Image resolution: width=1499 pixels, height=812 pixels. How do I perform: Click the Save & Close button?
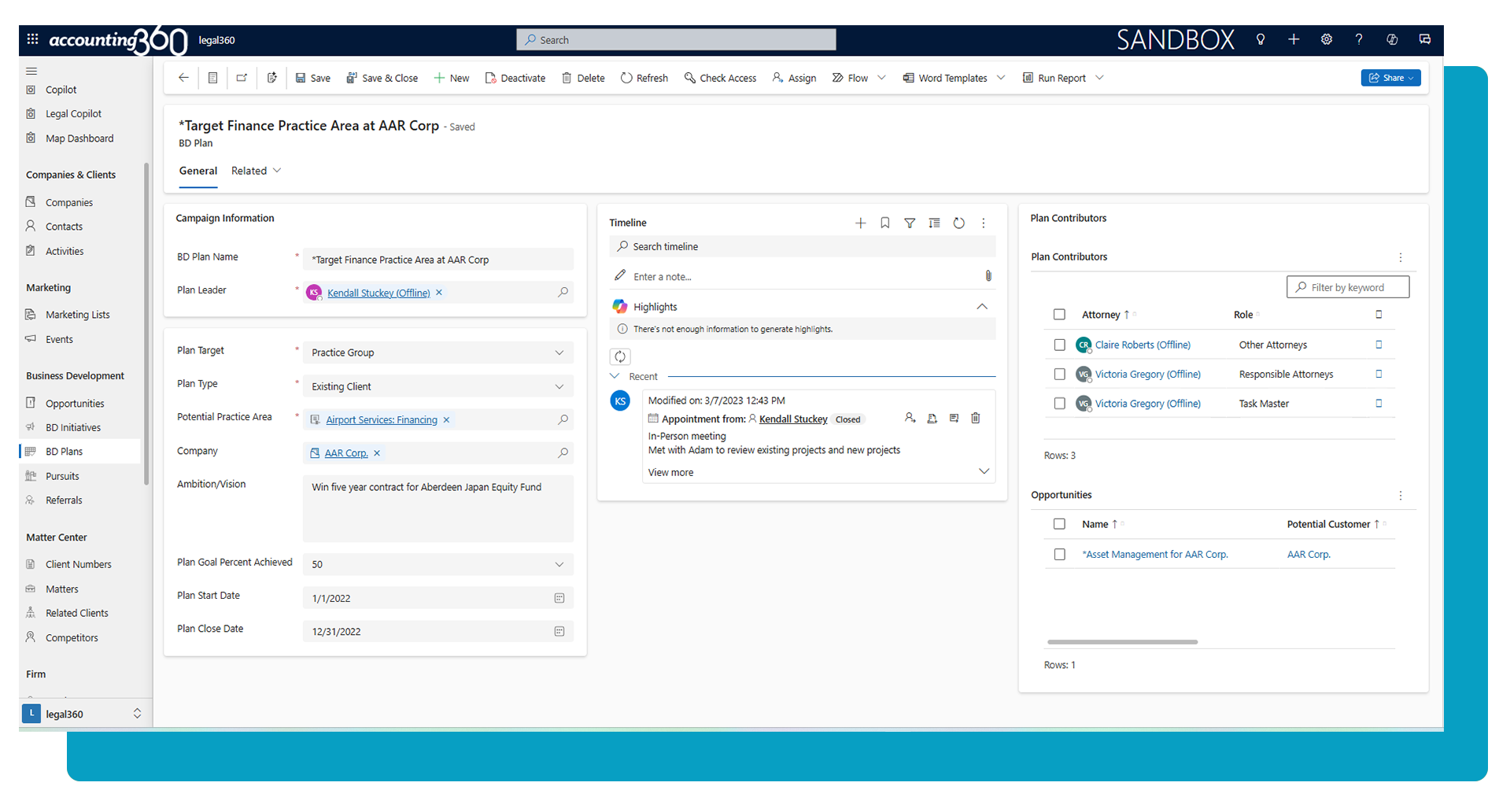point(382,78)
